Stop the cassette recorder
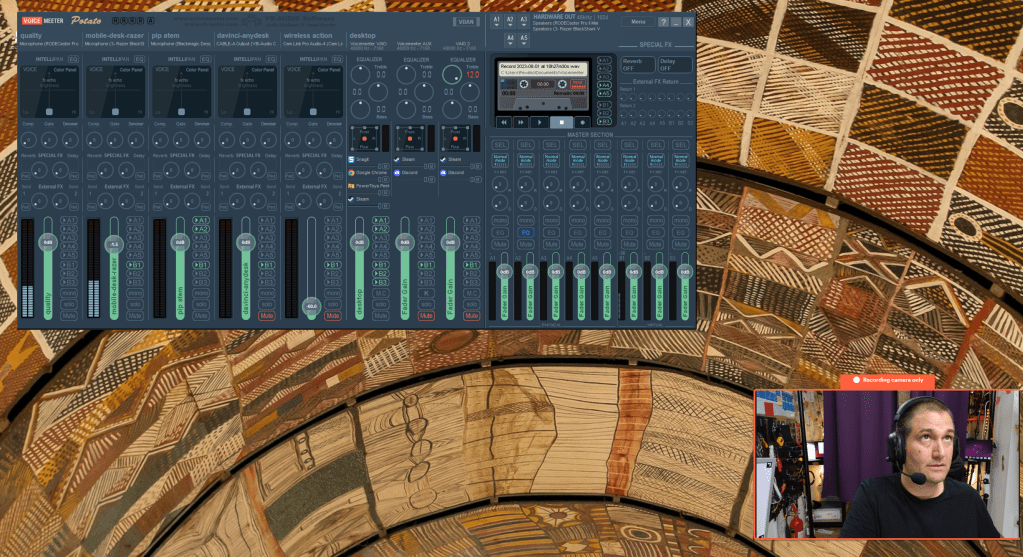 coord(561,122)
